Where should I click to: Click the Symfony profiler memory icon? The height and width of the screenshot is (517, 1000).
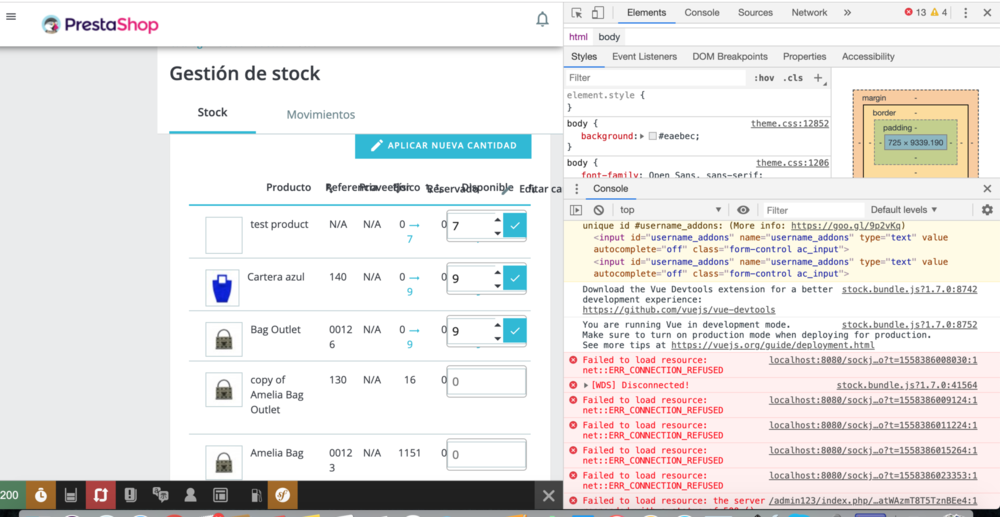pyautogui.click(x=70, y=495)
